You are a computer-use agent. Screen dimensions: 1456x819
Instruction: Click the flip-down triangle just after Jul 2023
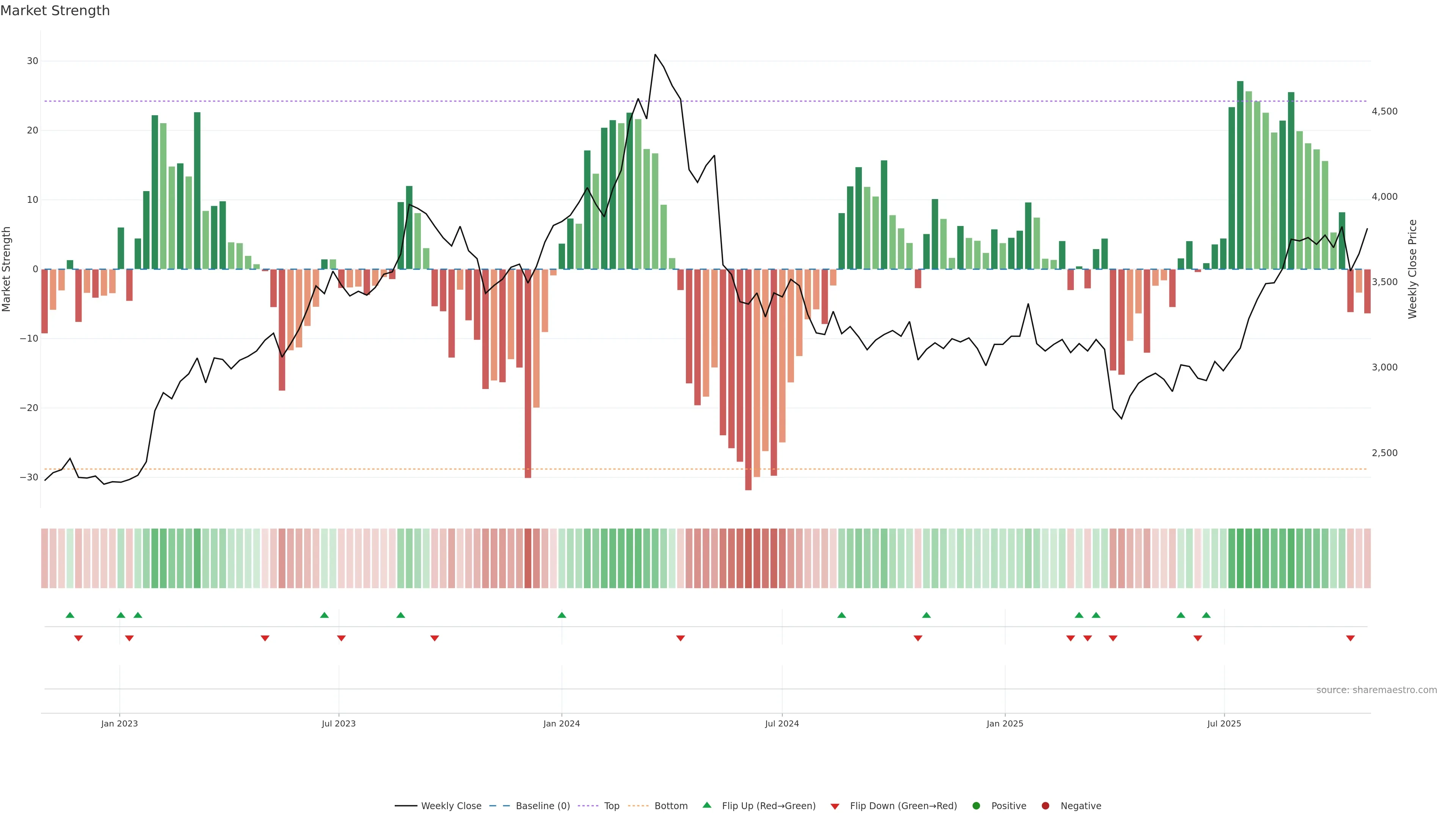(341, 638)
